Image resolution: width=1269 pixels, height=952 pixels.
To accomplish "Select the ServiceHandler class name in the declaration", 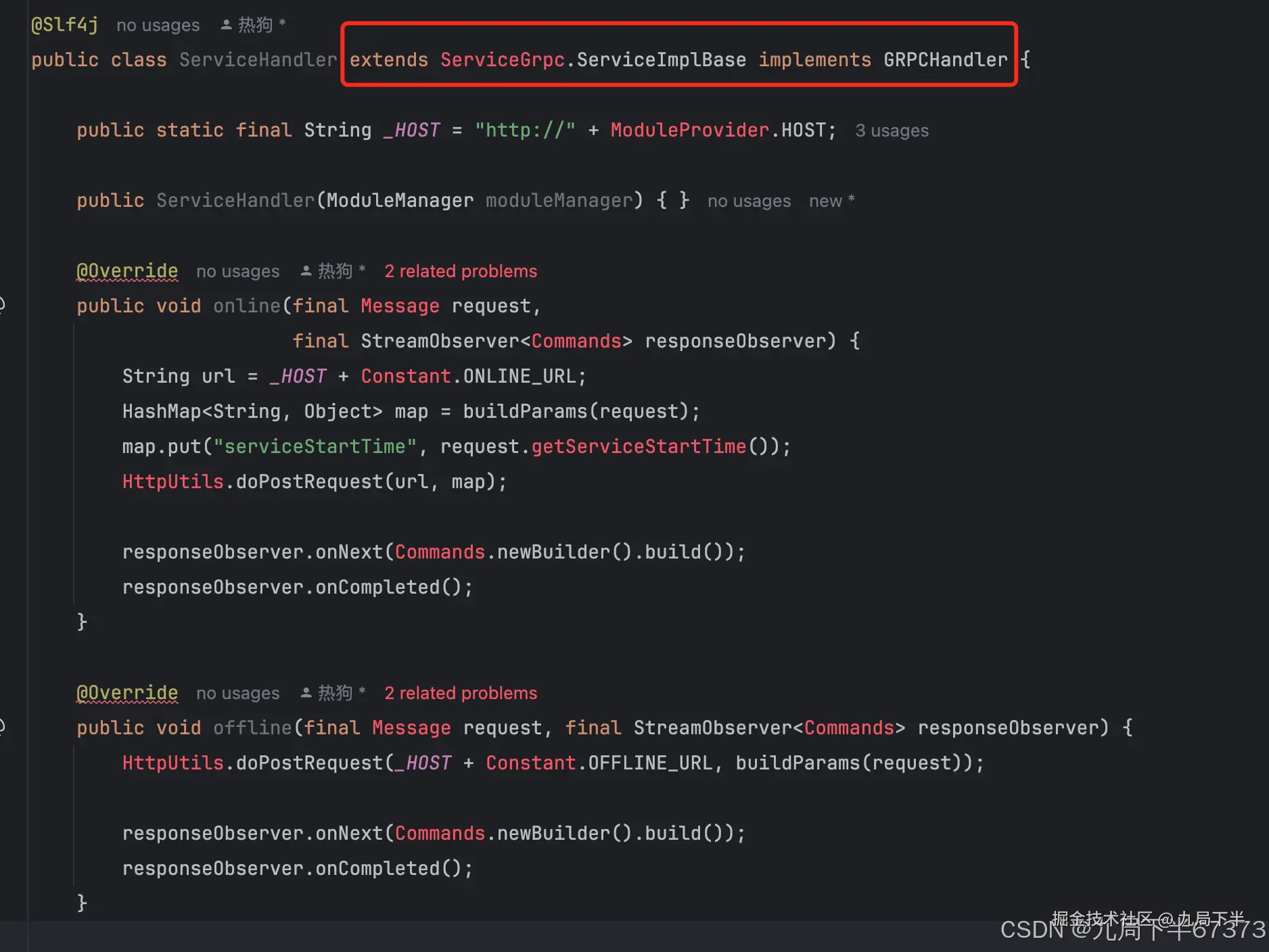I will click(258, 60).
